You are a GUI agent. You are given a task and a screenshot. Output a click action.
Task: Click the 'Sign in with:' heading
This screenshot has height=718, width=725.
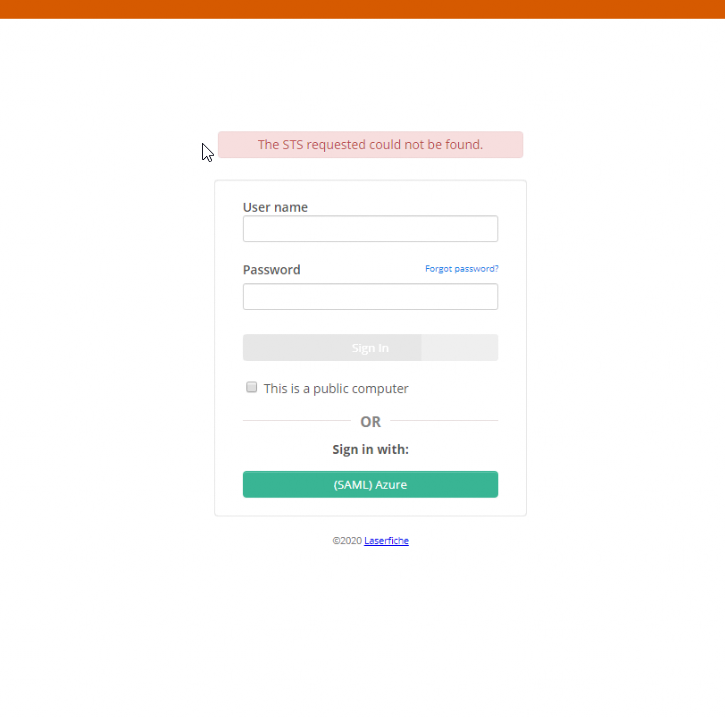pyautogui.click(x=370, y=450)
